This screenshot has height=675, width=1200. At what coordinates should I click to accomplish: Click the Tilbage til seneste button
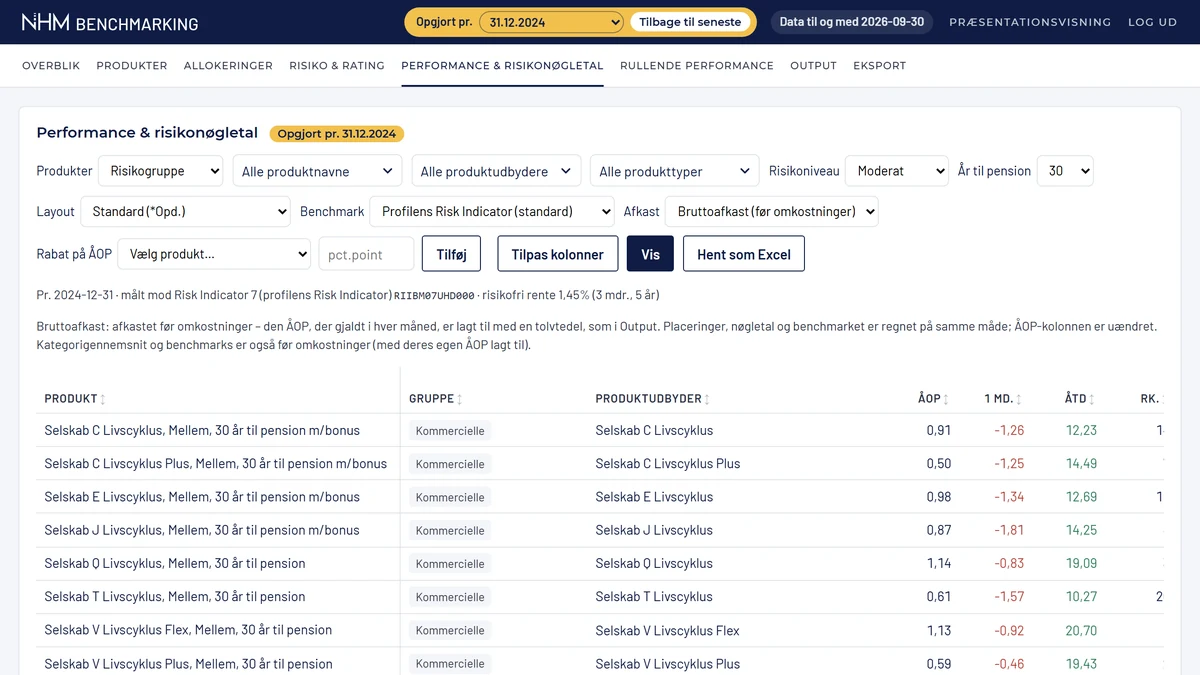[690, 22]
